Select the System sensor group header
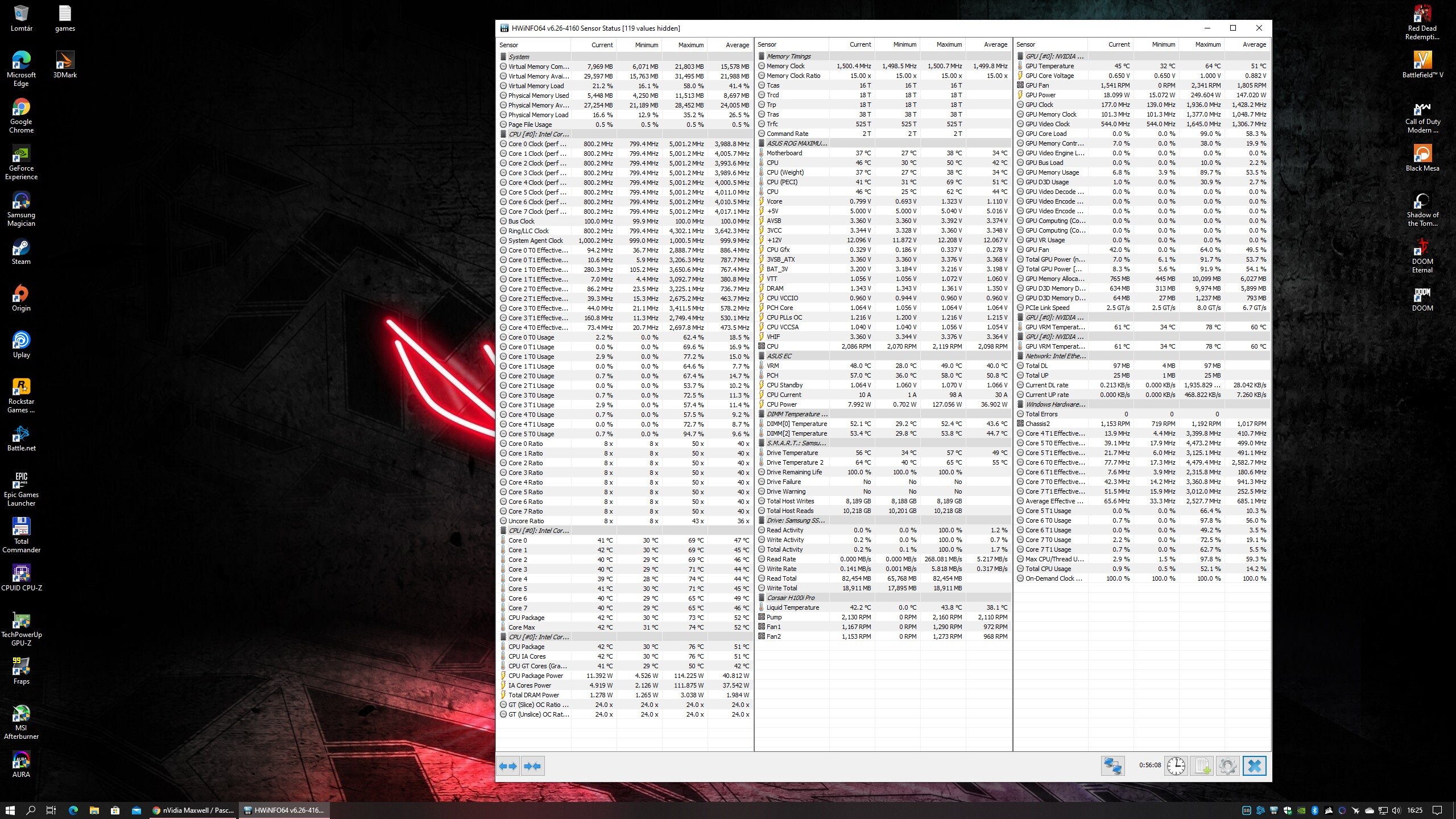The width and height of the screenshot is (1456, 819). coord(624,57)
